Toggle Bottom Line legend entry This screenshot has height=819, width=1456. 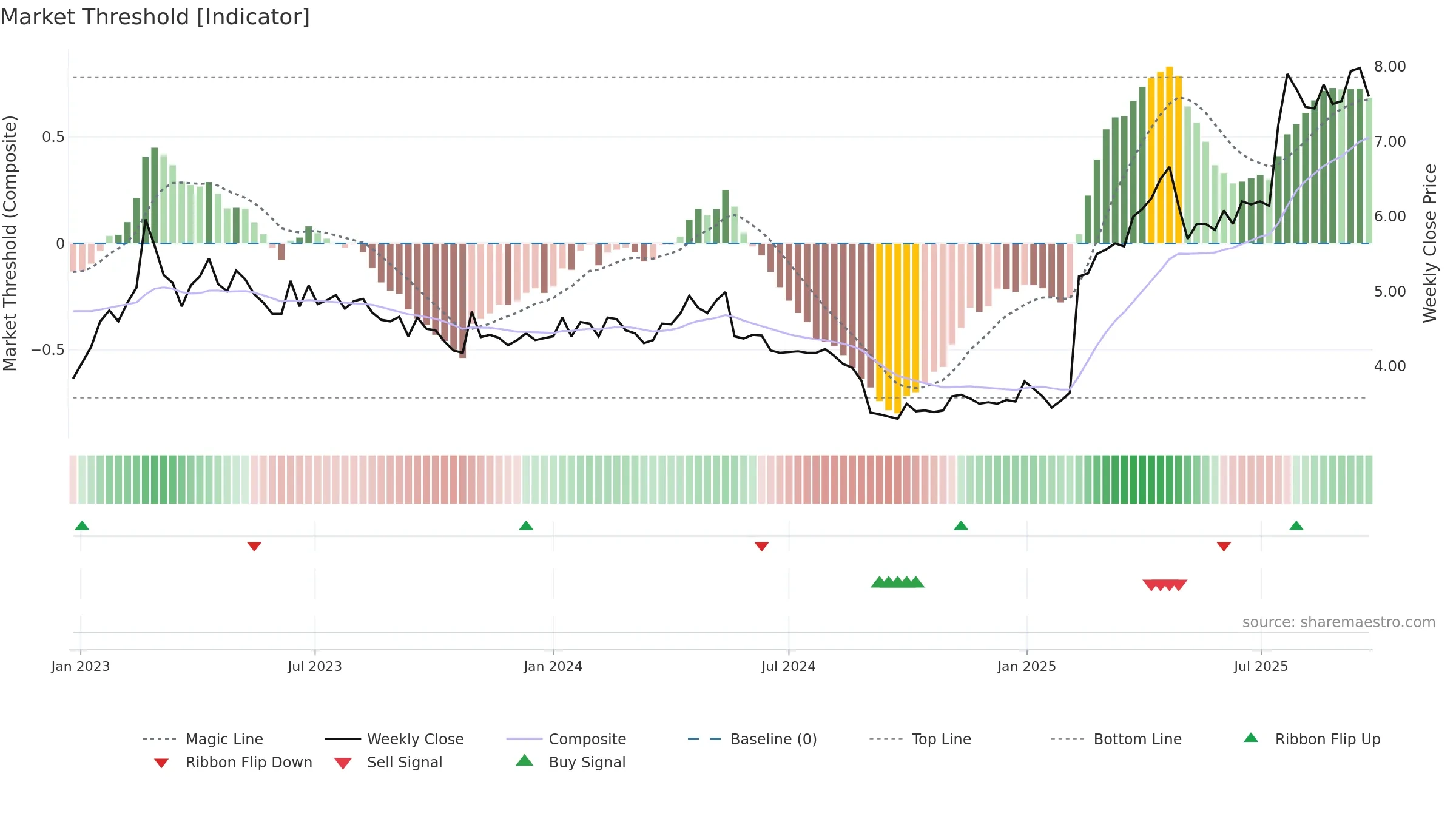(1116, 739)
